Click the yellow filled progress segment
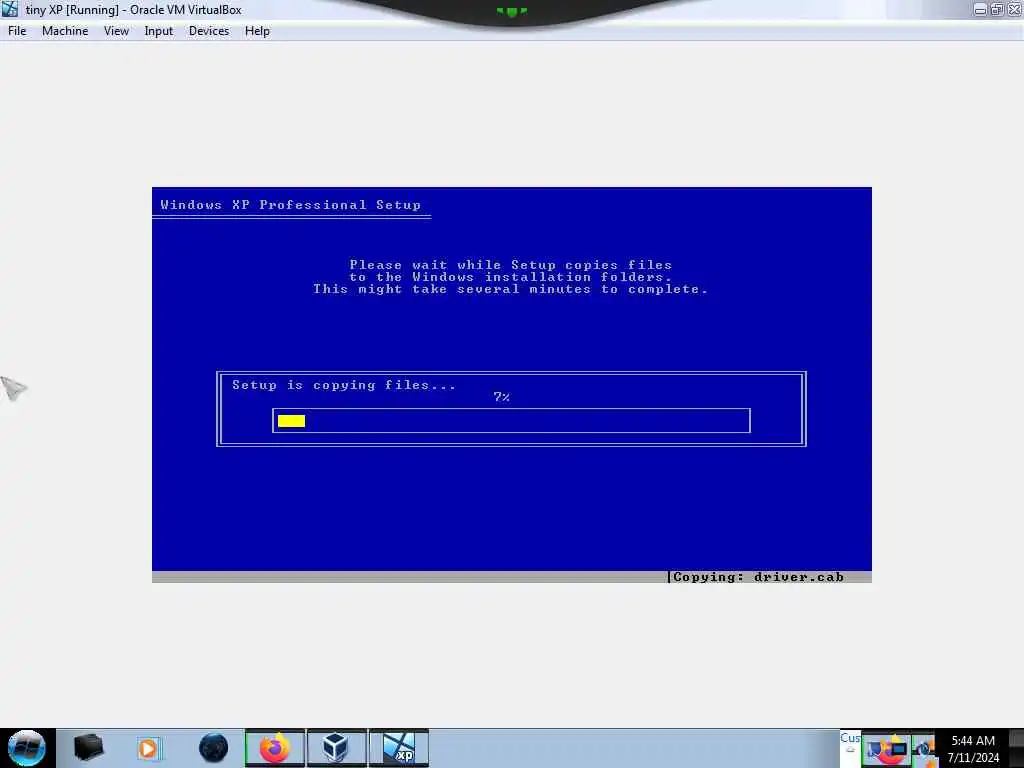This screenshot has height=768, width=1024. [291, 421]
